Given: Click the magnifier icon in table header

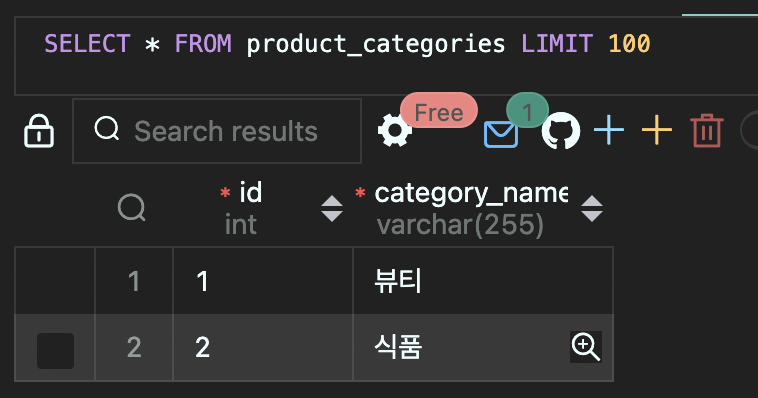Looking at the screenshot, I should click(131, 207).
